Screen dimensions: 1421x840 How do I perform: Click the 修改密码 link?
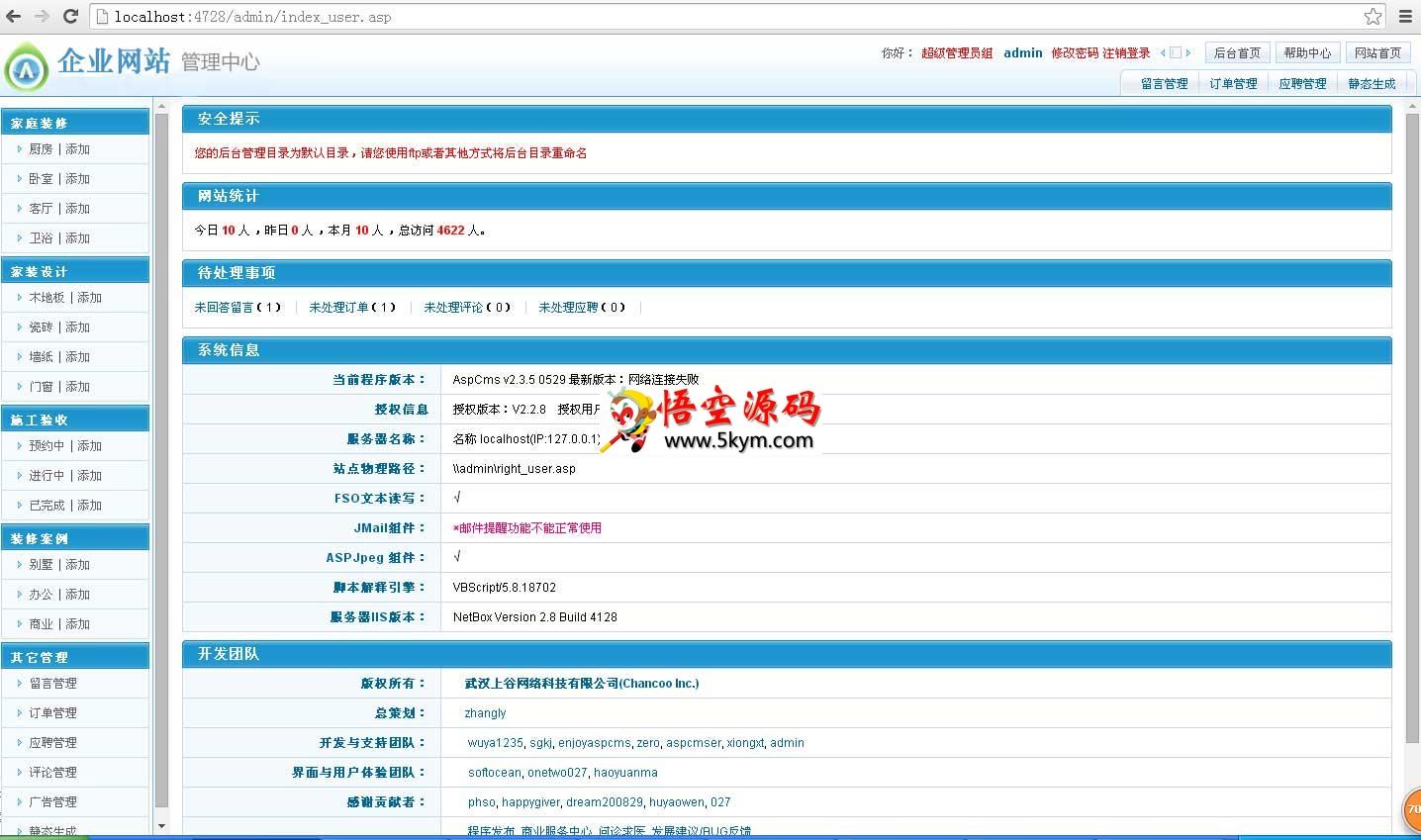(x=1075, y=53)
